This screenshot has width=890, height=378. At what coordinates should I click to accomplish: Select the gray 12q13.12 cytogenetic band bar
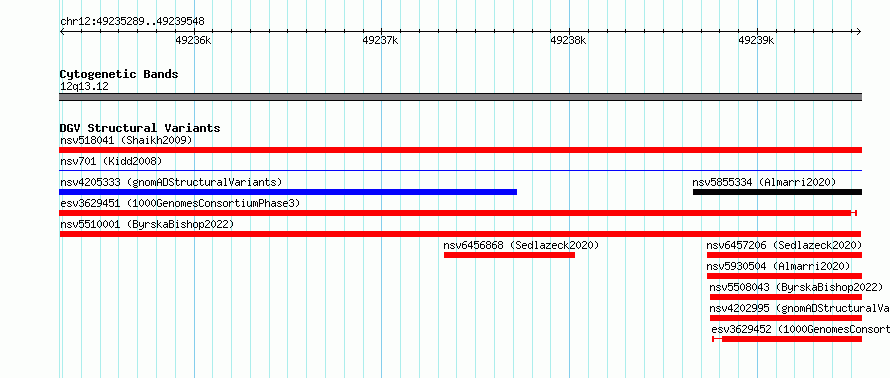(x=460, y=97)
